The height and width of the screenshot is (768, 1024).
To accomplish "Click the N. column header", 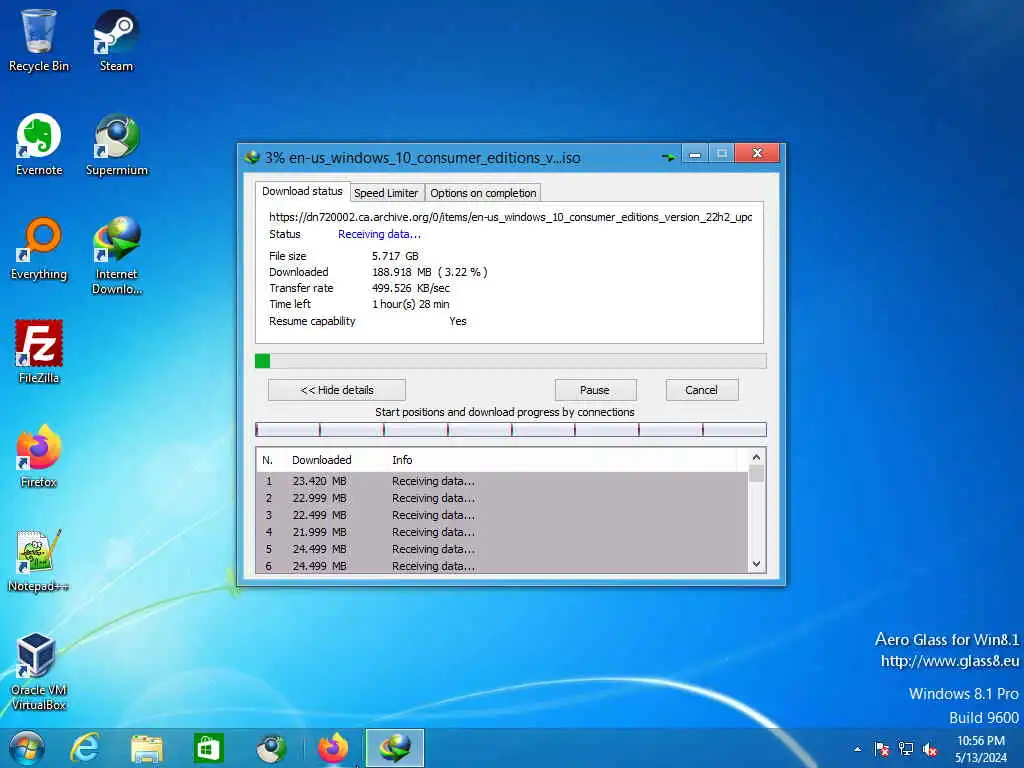I will (267, 460).
